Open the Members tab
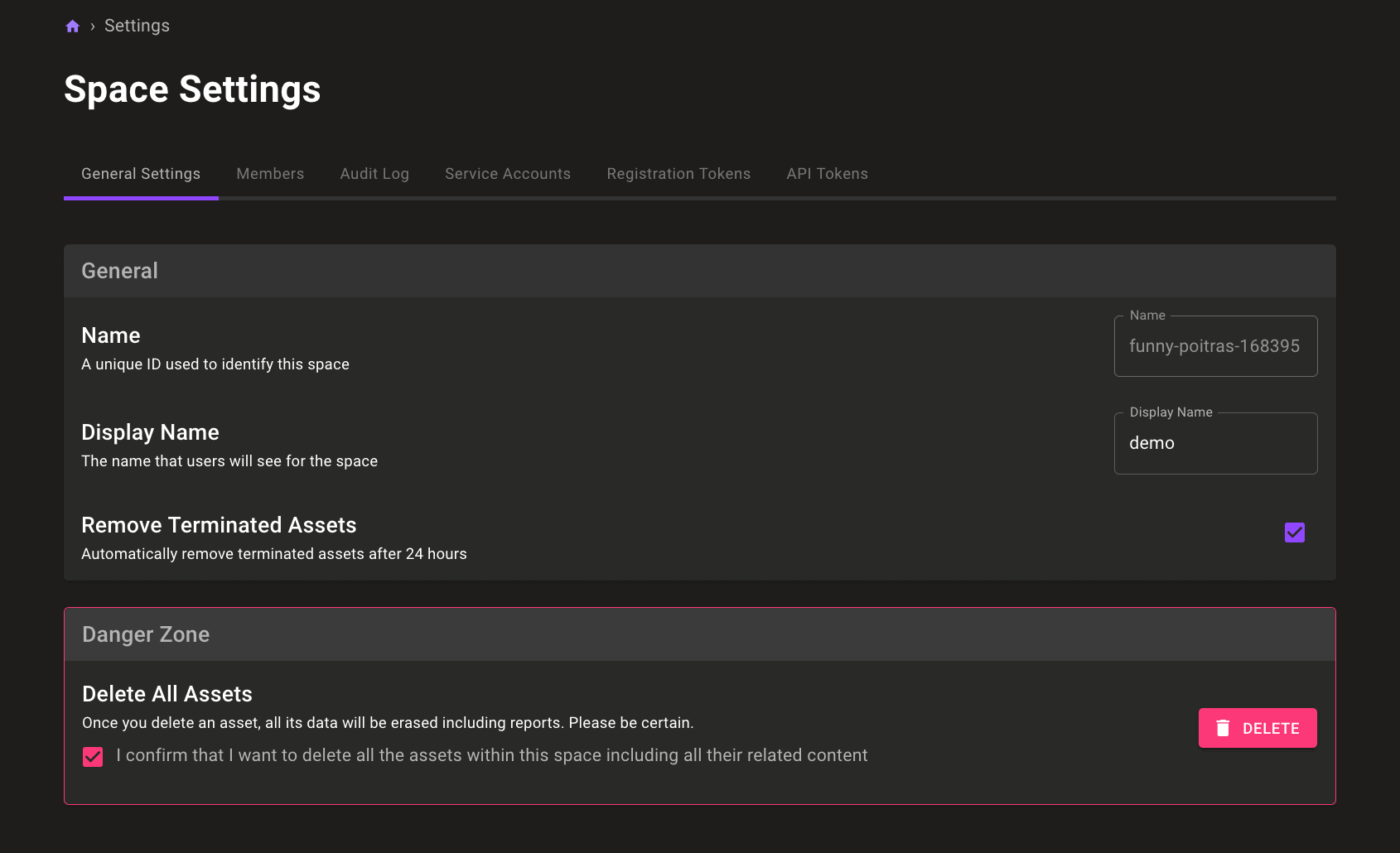This screenshot has width=1400, height=853. 270,174
